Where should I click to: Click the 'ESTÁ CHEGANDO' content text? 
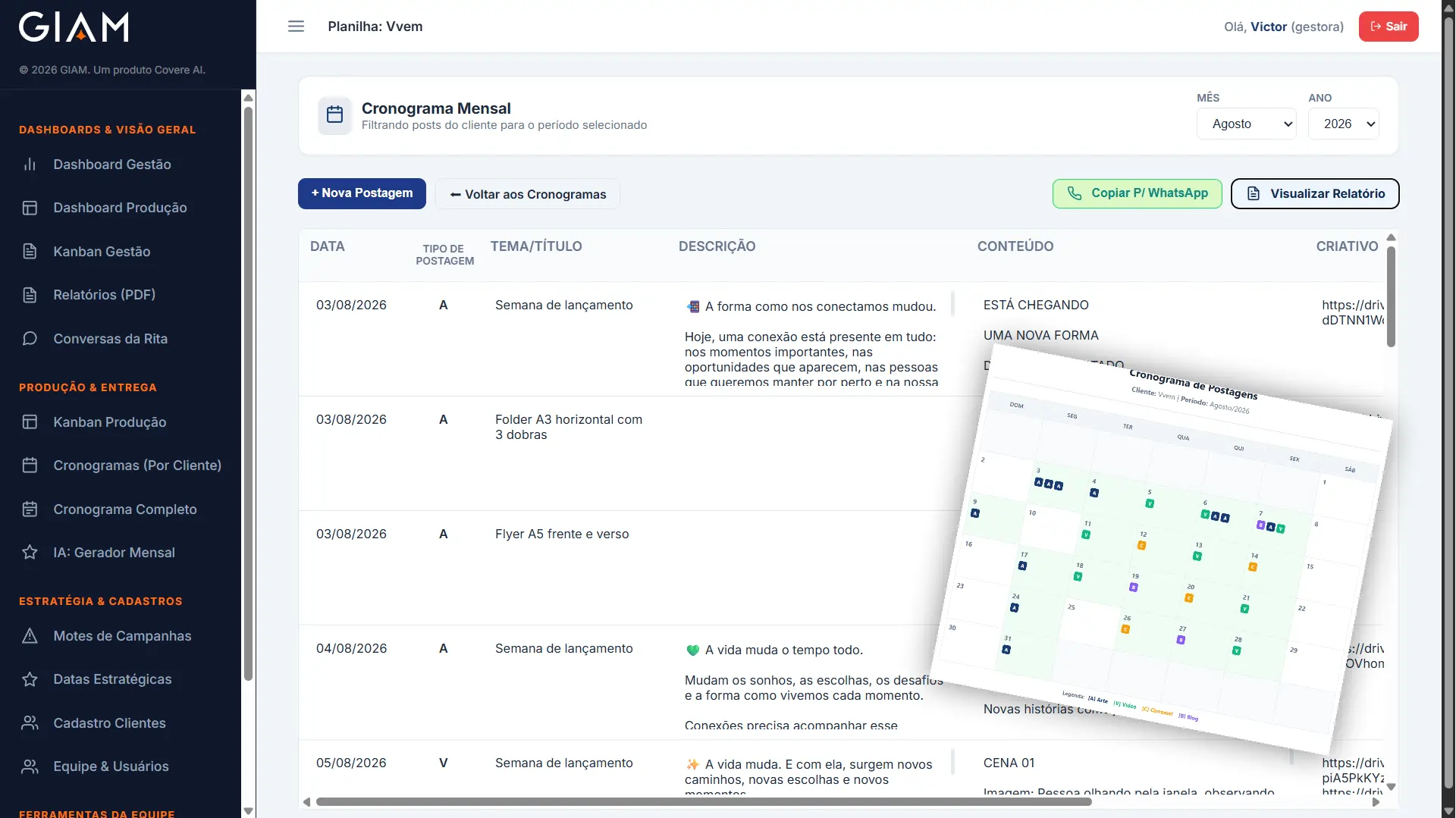click(1035, 305)
